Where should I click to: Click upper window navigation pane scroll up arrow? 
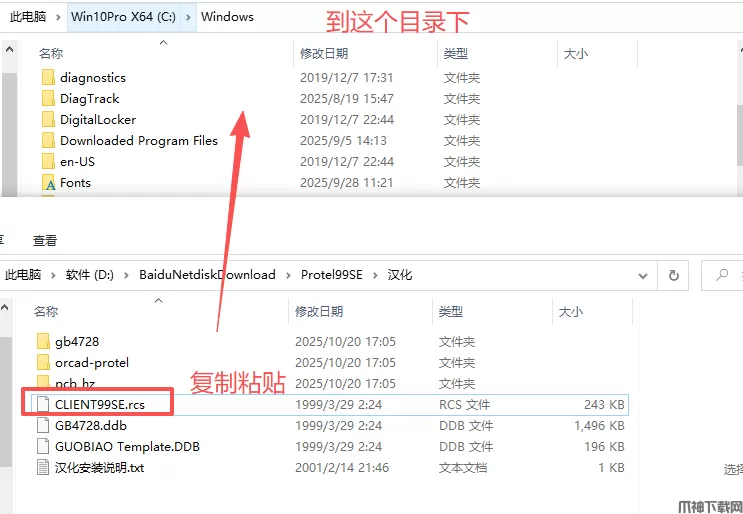(x=9, y=49)
